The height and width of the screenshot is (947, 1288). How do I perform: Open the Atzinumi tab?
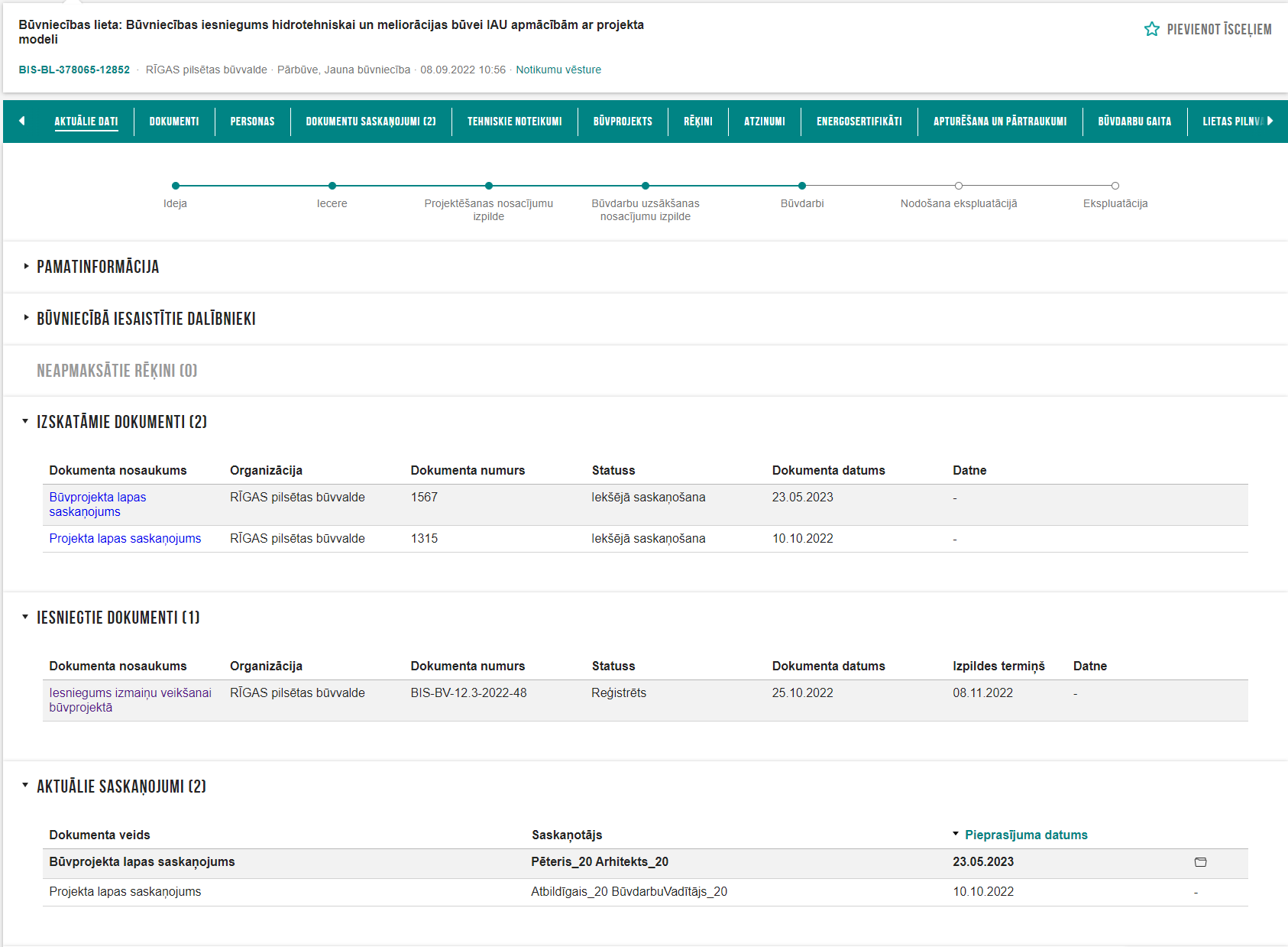click(x=764, y=122)
